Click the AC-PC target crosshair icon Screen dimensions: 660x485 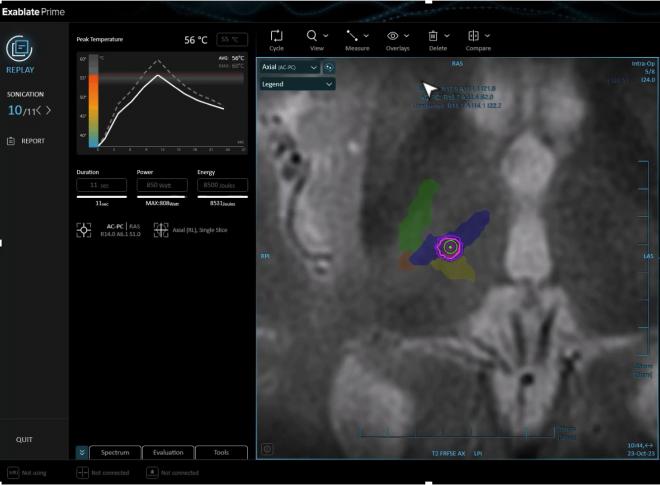[x=84, y=229]
